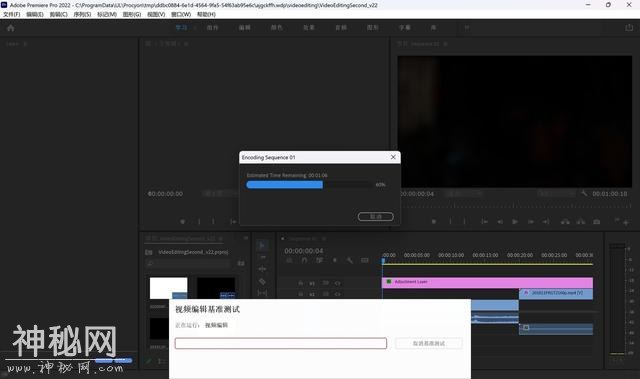The width and height of the screenshot is (640, 379).
Task: Select the Selection tool in Tools panel
Action: (262, 245)
